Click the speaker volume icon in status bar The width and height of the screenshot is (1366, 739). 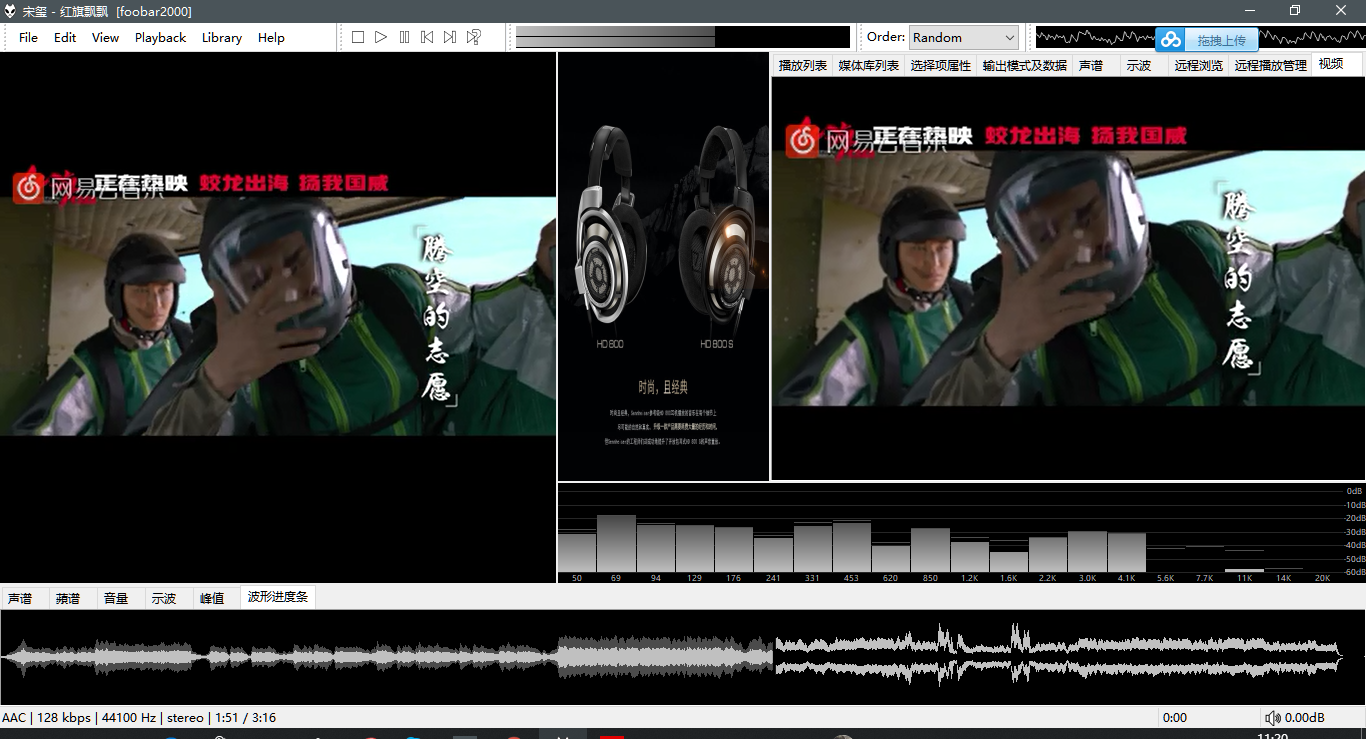tap(1273, 717)
